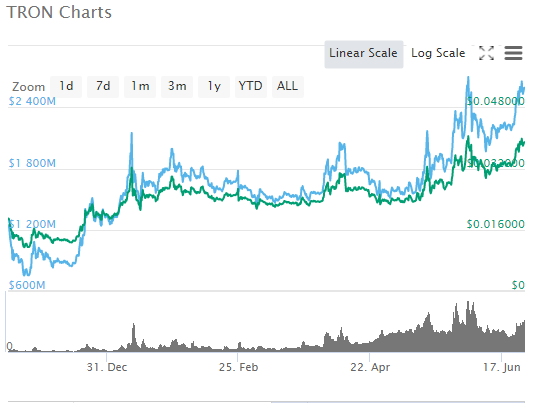Click the $1 800M axis label
Viewport: 549px width, 403px height.
[x=32, y=163]
